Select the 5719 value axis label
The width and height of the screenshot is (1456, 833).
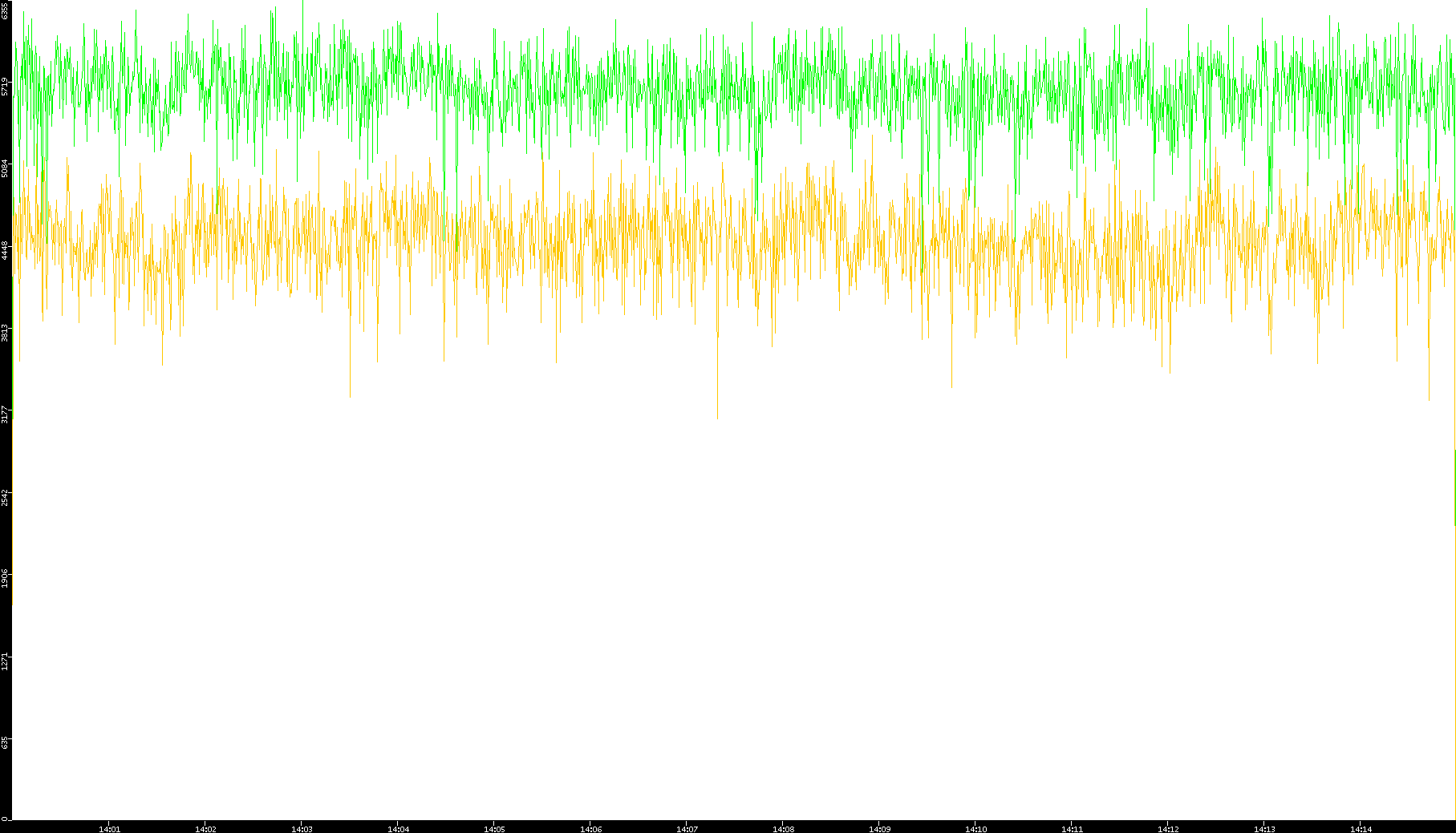(x=5, y=87)
